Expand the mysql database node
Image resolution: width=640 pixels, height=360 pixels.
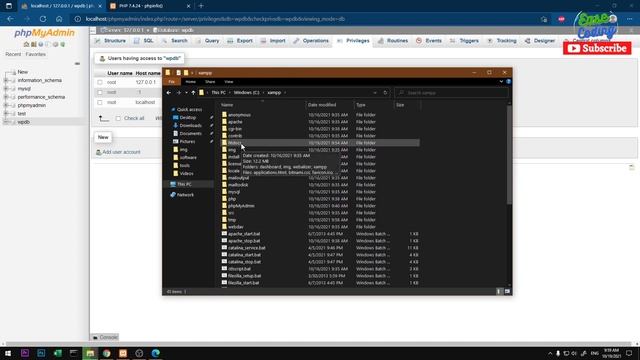[x=6, y=89]
